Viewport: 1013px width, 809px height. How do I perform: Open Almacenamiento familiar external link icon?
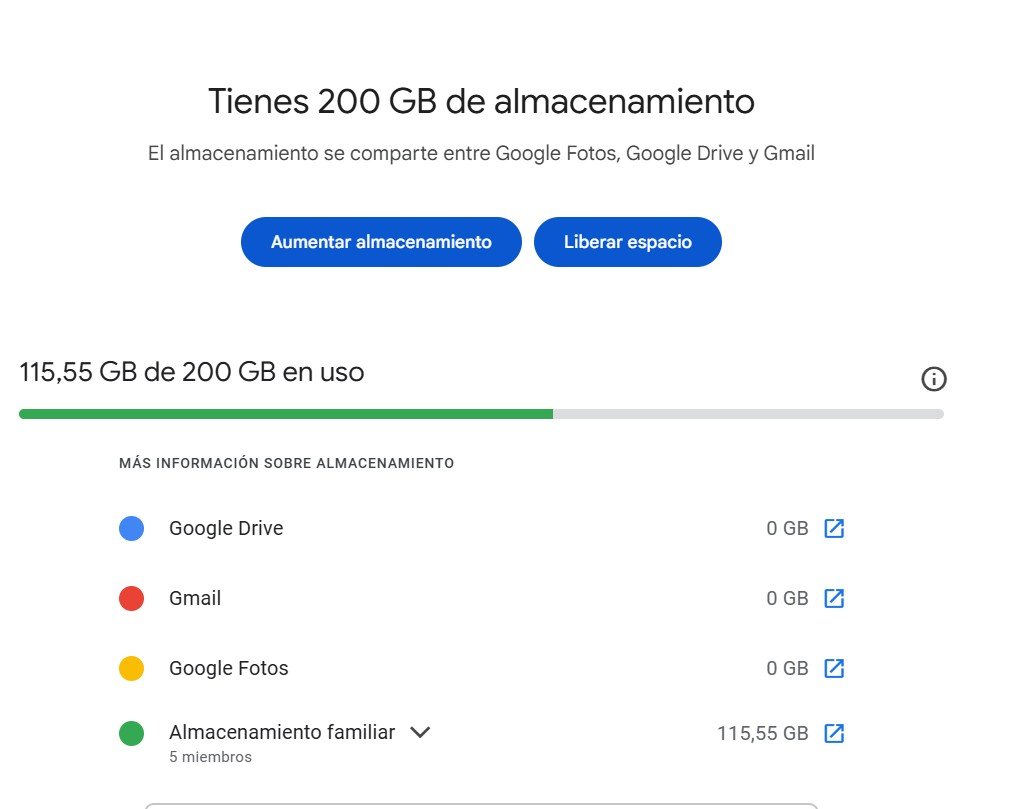click(x=834, y=733)
